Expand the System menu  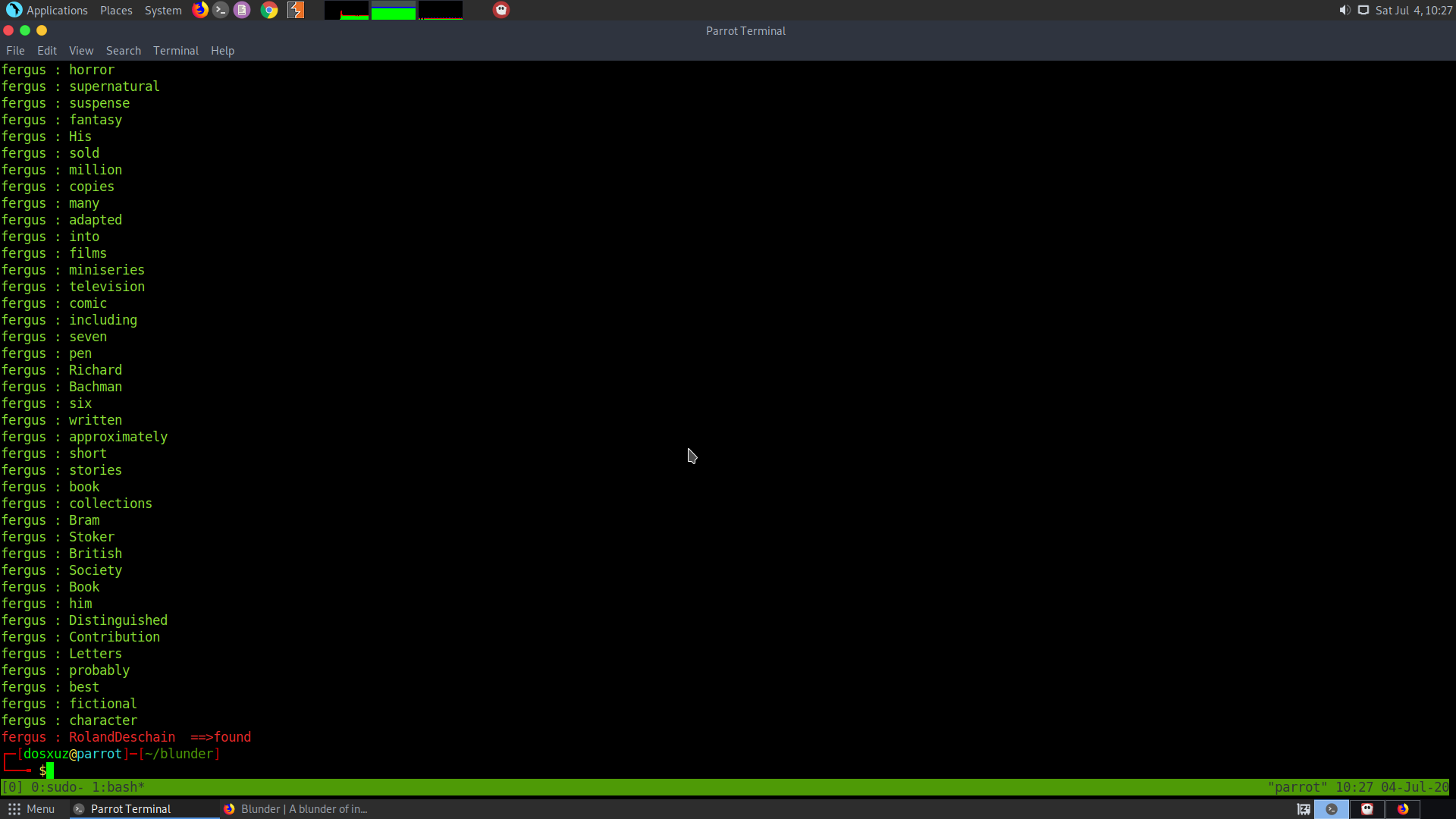pyautogui.click(x=163, y=10)
